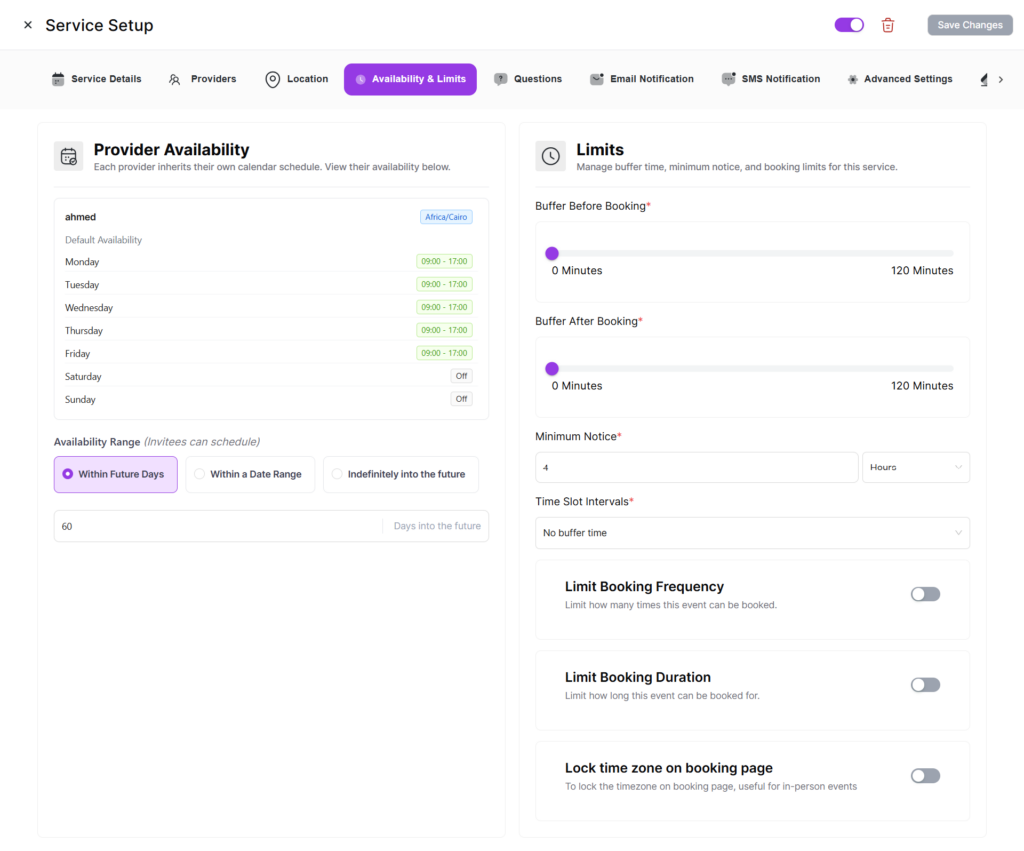Toggle Lock time zone on booking page
Screen dimensions: 1024x851
(x=925, y=776)
